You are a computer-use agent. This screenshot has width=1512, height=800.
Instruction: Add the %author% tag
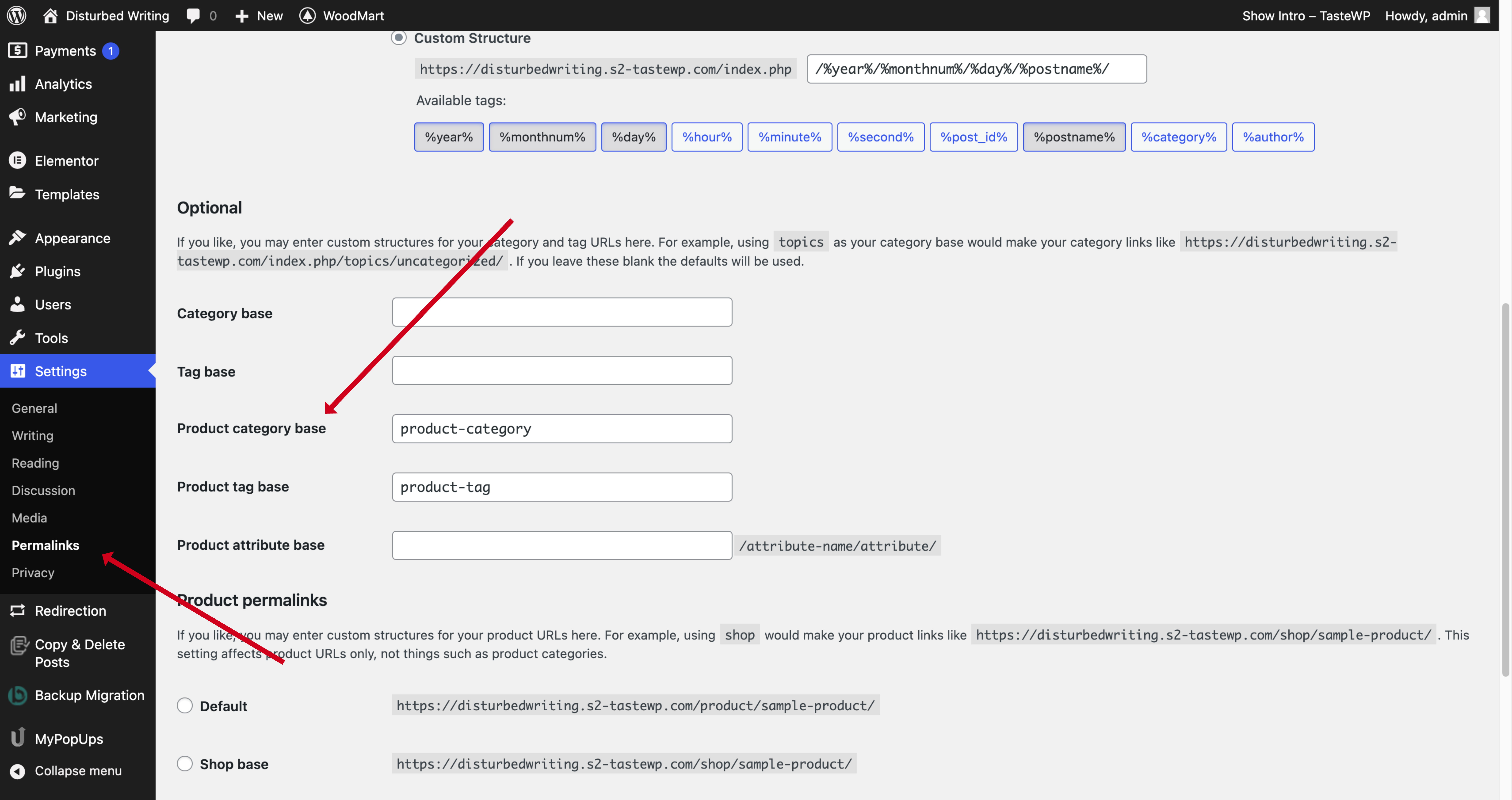pyautogui.click(x=1273, y=137)
